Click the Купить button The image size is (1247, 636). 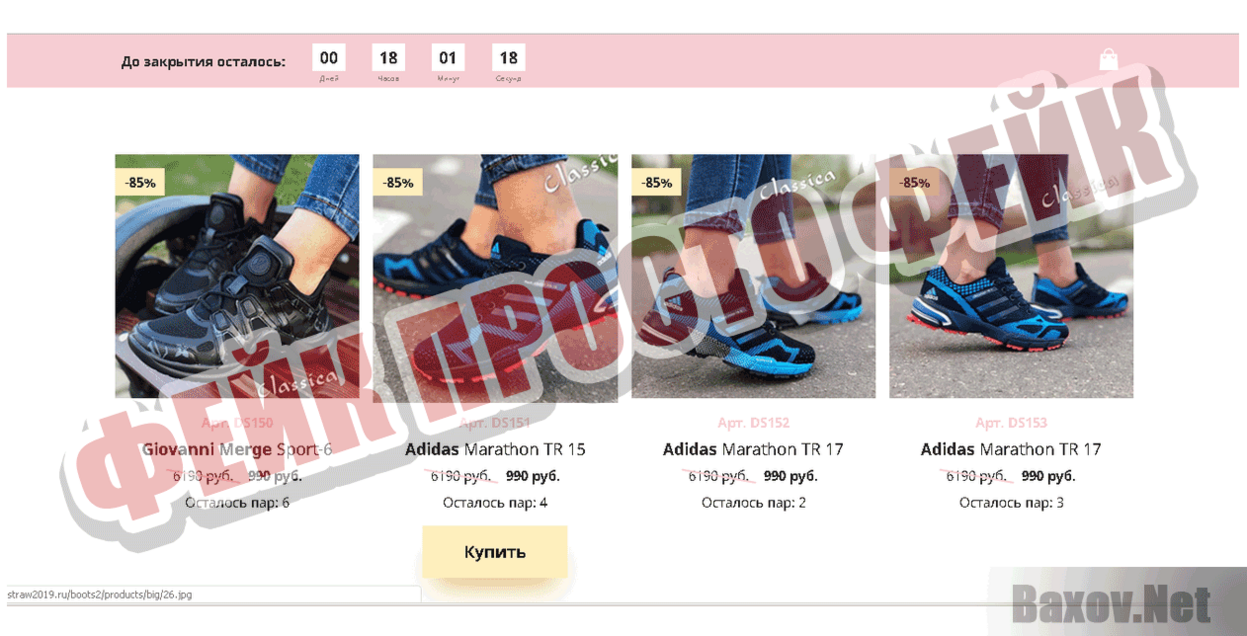tap(494, 551)
